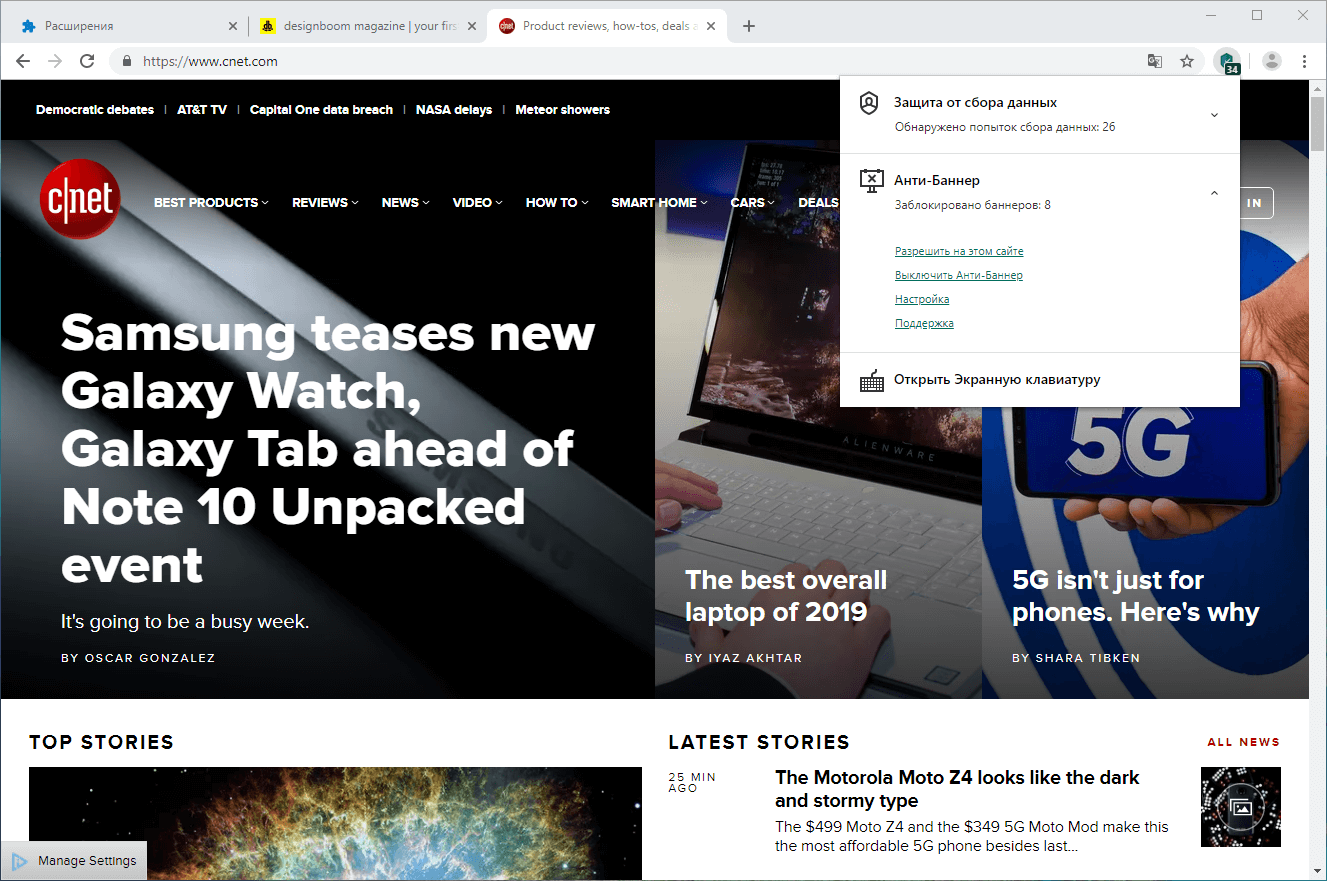The image size is (1327, 881).
Task: Open The best overall laptop of 2019 article
Action: (x=786, y=596)
